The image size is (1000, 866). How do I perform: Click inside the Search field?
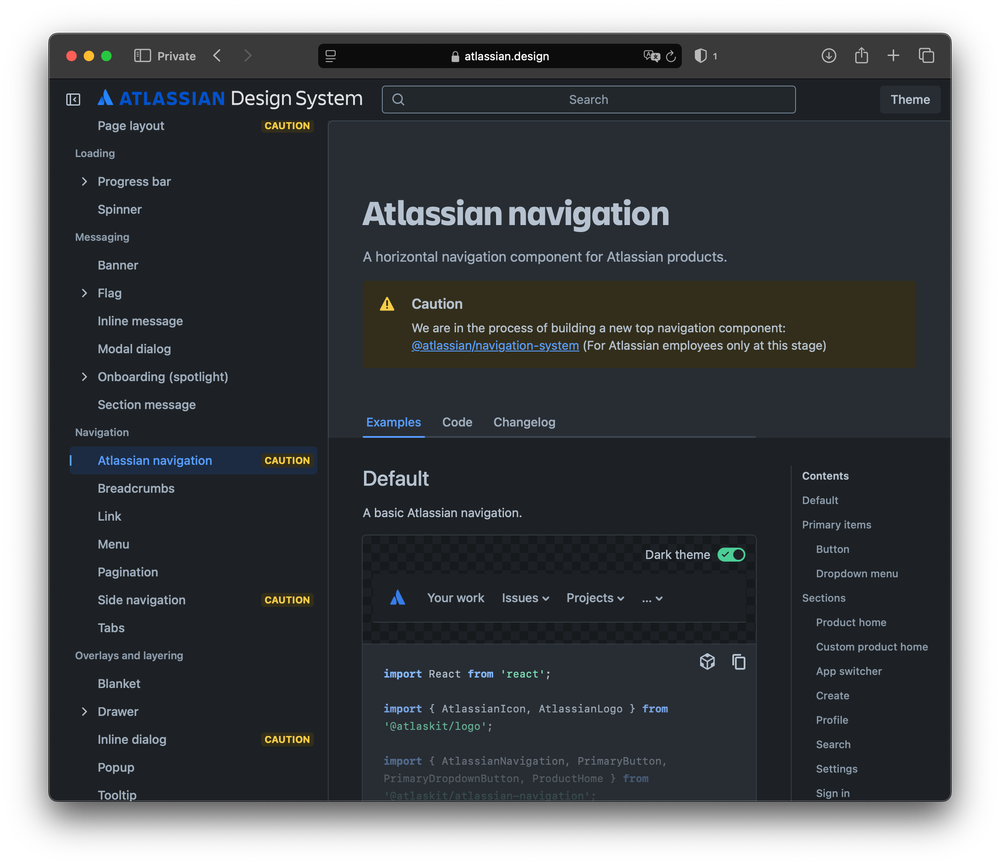[588, 99]
